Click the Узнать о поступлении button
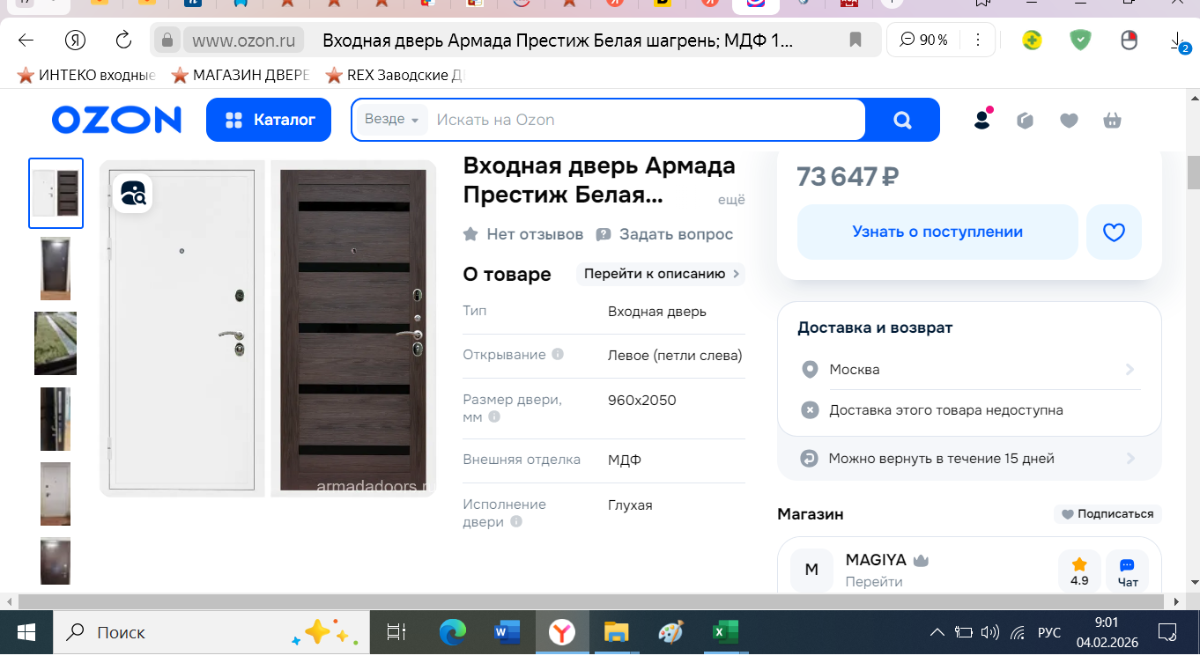Screen dimensions: 1200x663 [937, 232]
